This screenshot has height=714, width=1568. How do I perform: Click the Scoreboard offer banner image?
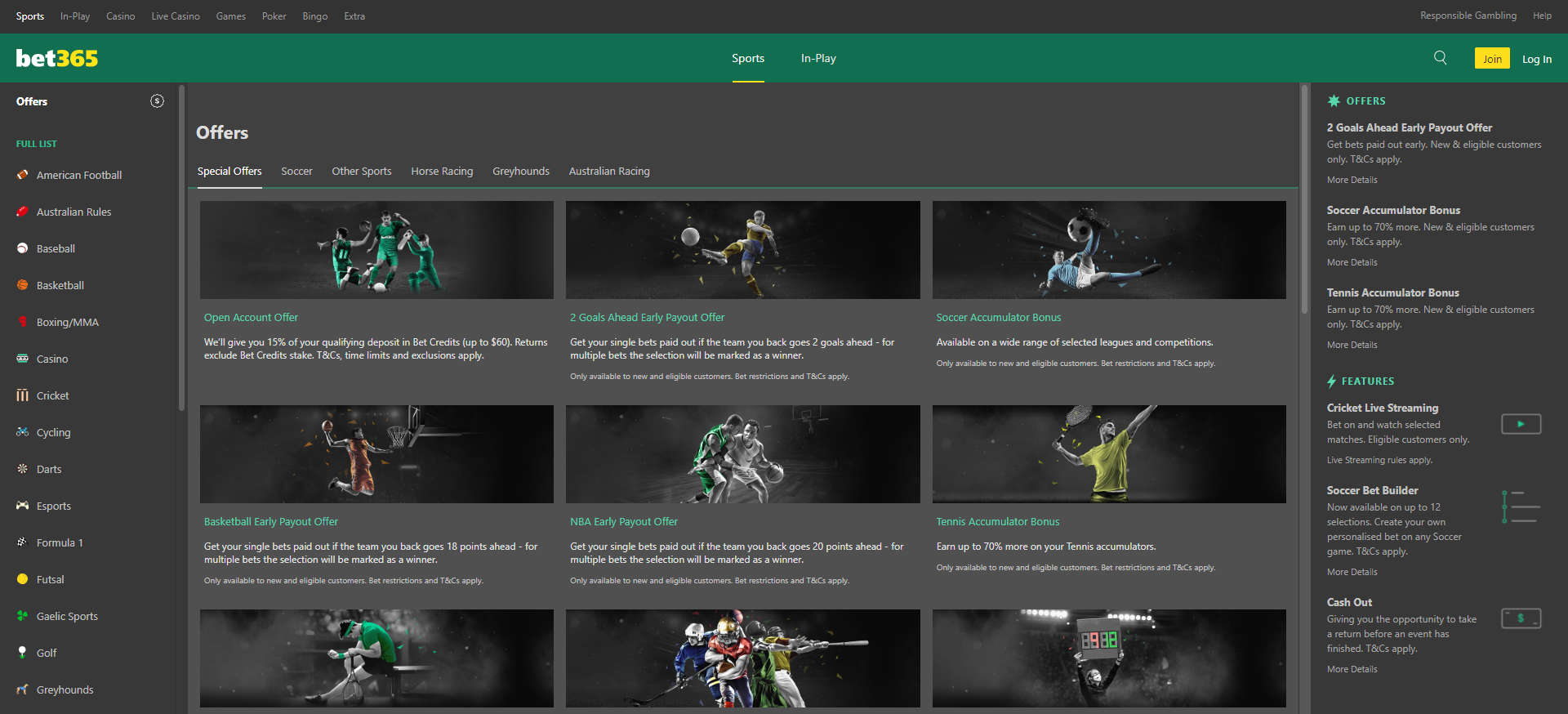(x=1109, y=658)
